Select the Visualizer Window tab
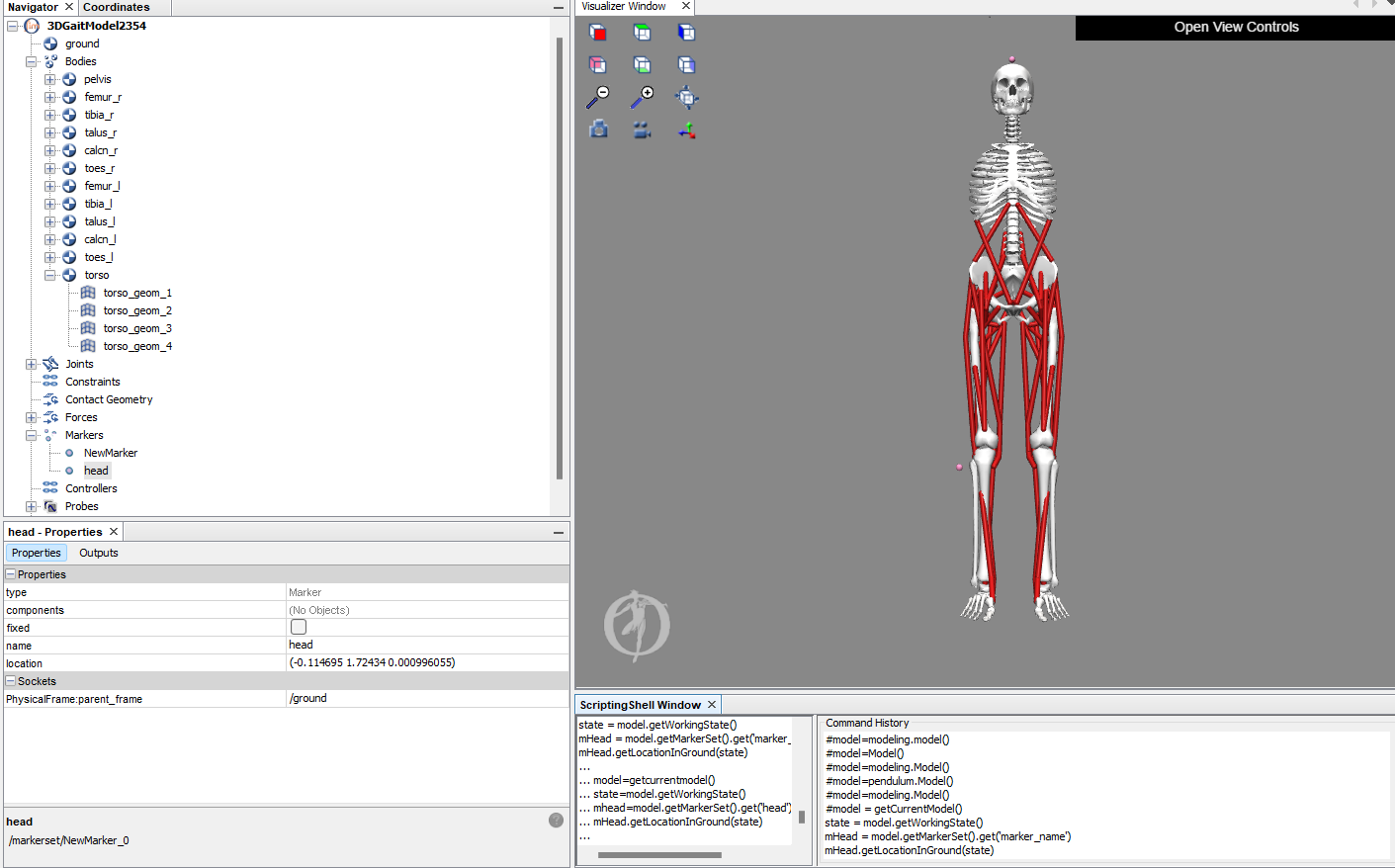The height and width of the screenshot is (868, 1395). (624, 6)
